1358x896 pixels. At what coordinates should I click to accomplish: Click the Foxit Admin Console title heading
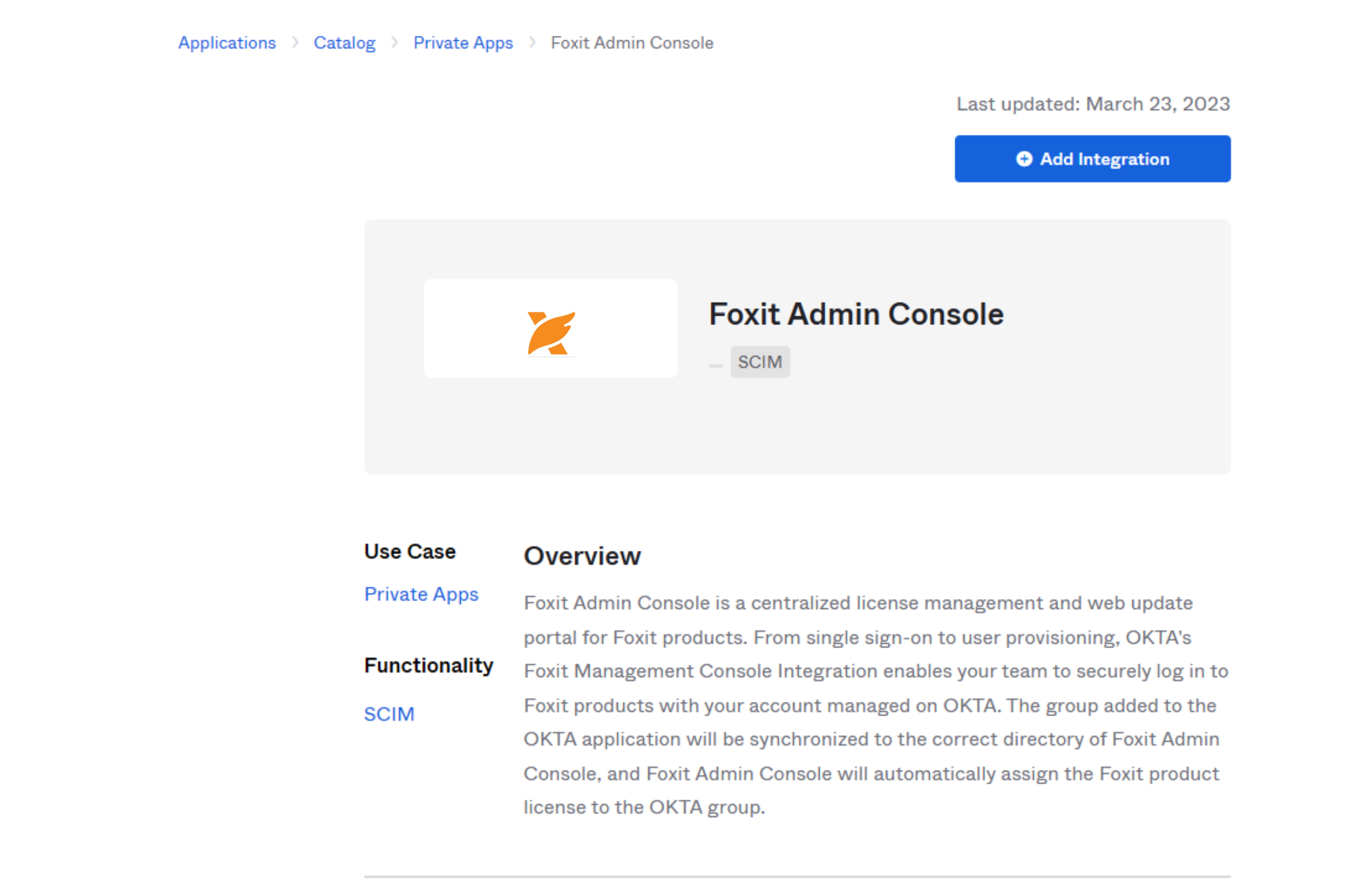855,313
